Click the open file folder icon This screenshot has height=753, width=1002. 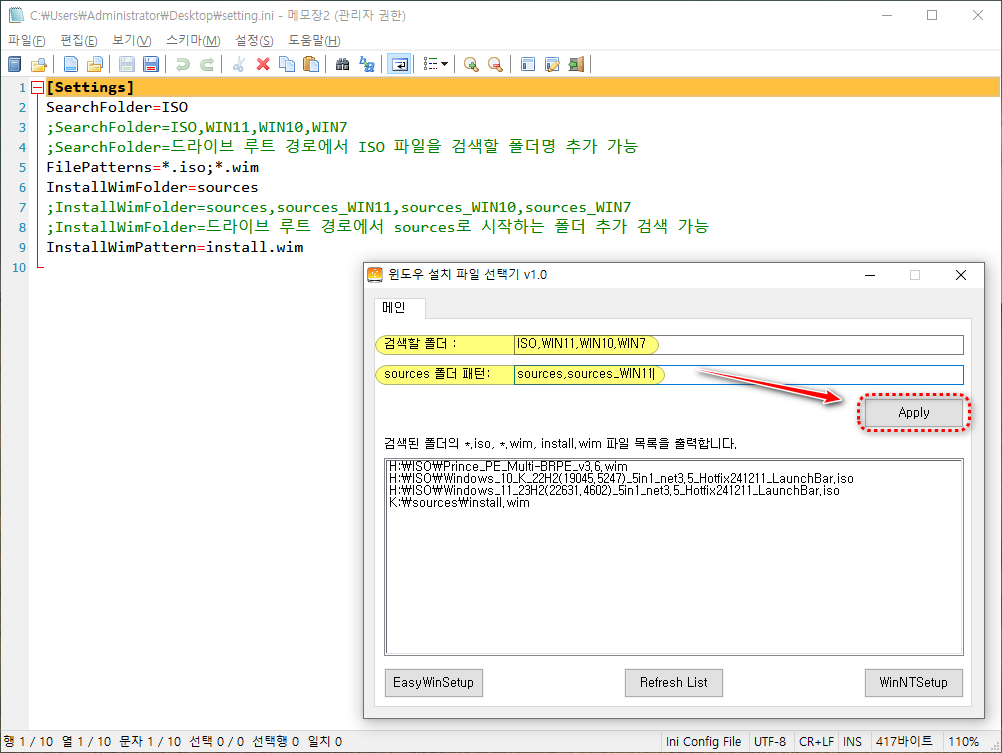click(95, 64)
